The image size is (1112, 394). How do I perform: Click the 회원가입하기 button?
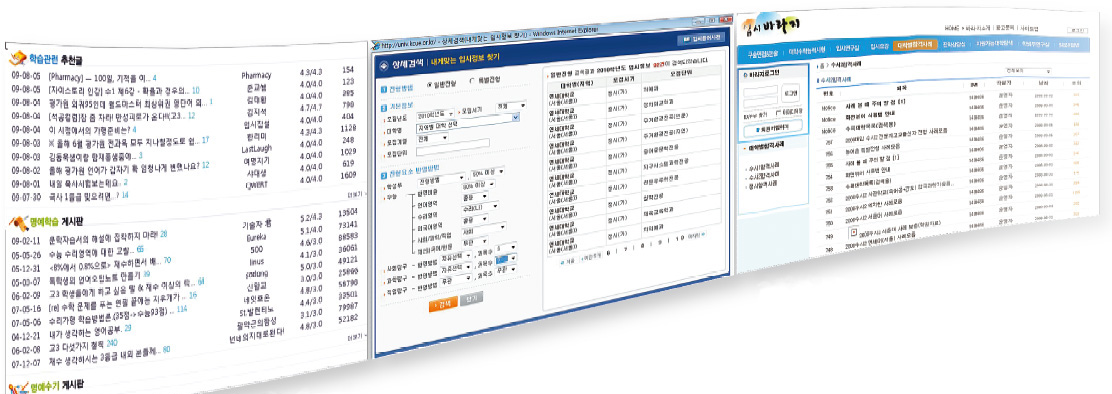tap(773, 128)
